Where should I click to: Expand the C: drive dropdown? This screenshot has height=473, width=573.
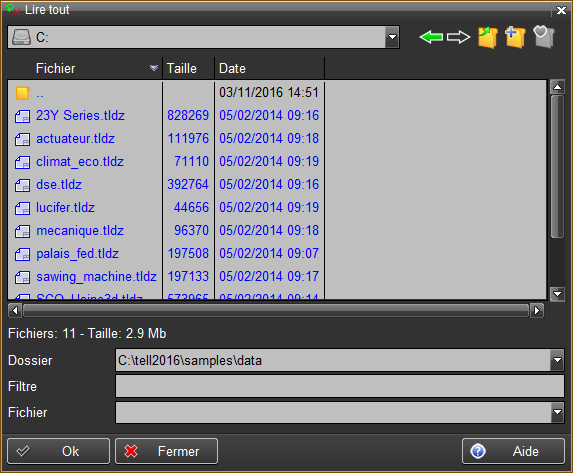(392, 37)
